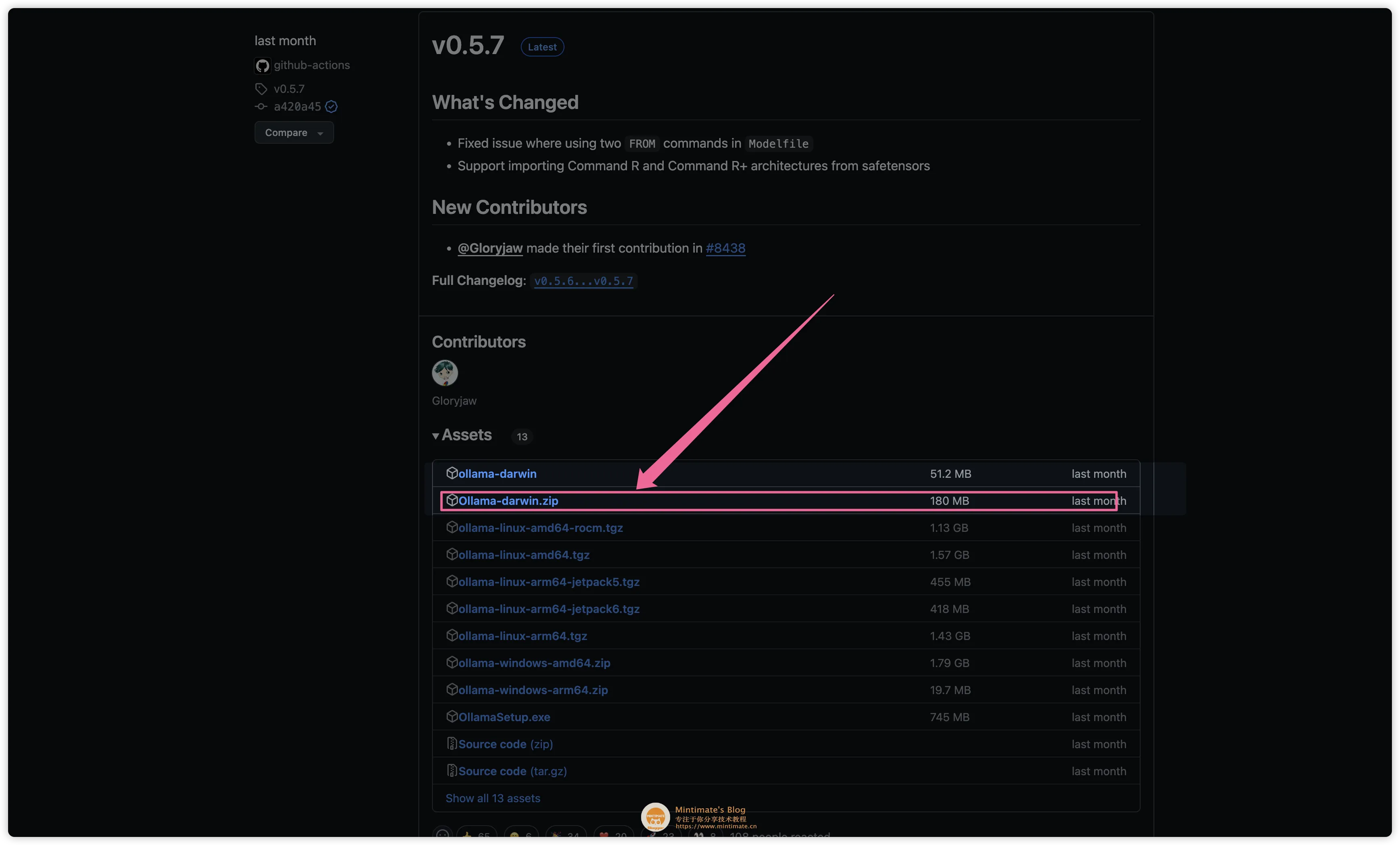This screenshot has height=845, width=1400.
Task: Toggle the thumbs-up reaction
Action: (476, 835)
